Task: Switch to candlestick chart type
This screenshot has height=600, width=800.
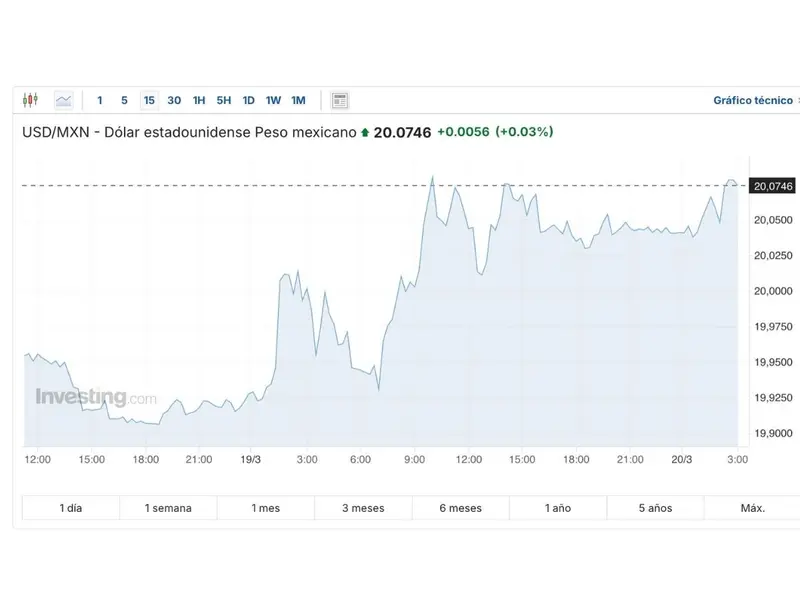Action: click(30, 100)
